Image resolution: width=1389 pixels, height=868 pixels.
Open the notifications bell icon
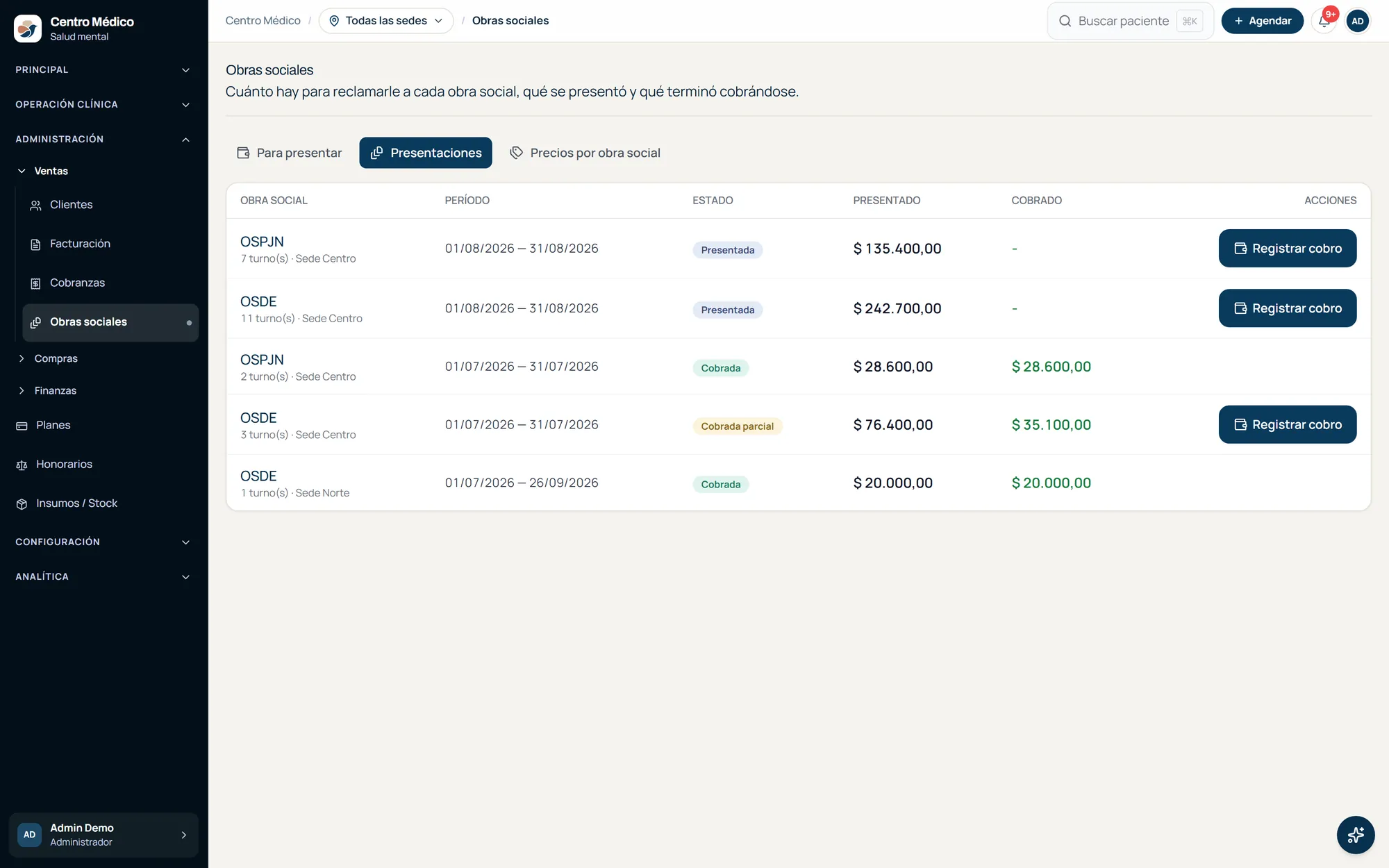pyautogui.click(x=1324, y=21)
